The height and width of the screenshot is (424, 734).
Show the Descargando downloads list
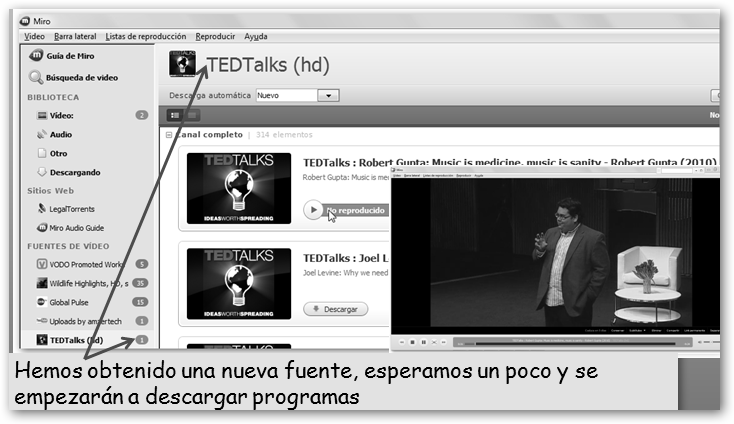tap(74, 172)
